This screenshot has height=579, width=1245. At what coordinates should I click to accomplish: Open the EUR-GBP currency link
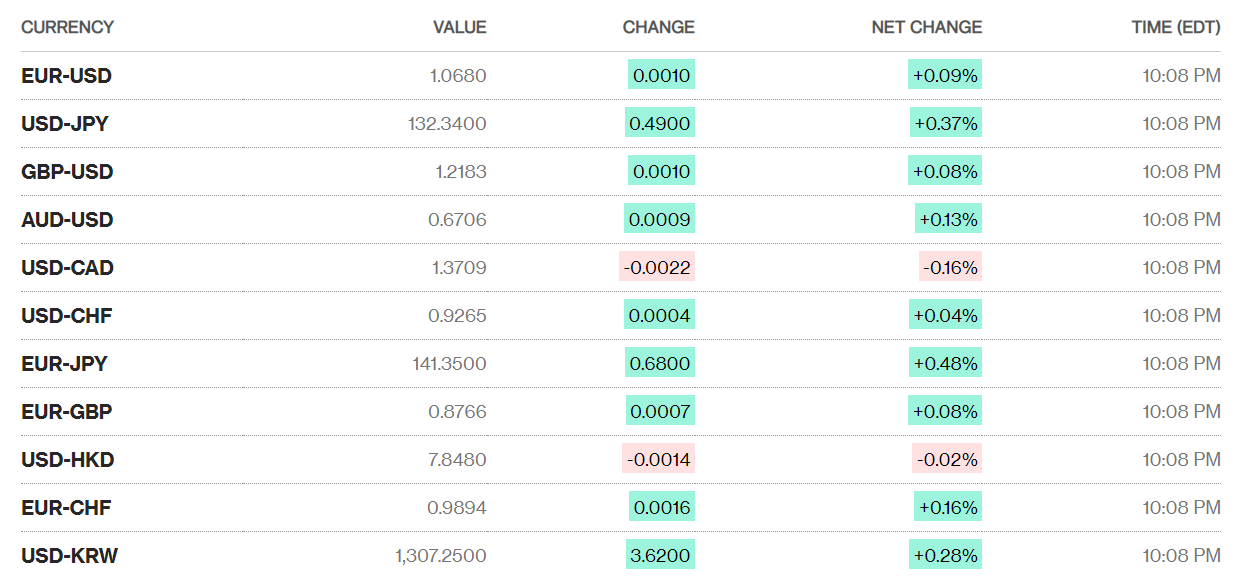click(66, 412)
